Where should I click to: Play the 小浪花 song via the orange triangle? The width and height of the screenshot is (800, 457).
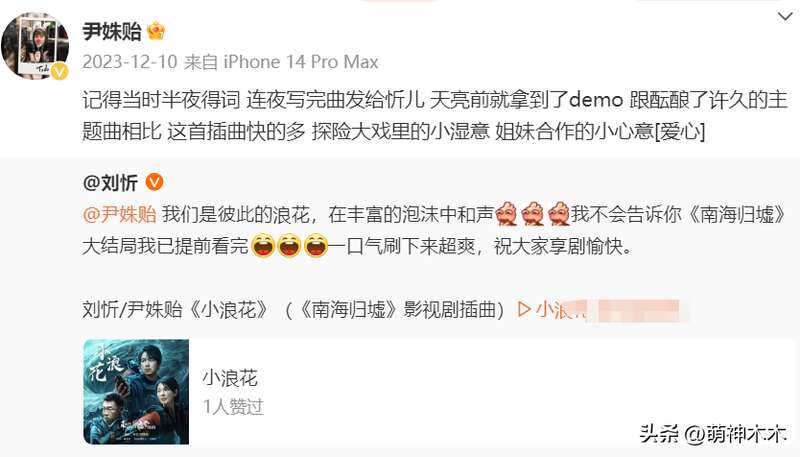pos(523,309)
